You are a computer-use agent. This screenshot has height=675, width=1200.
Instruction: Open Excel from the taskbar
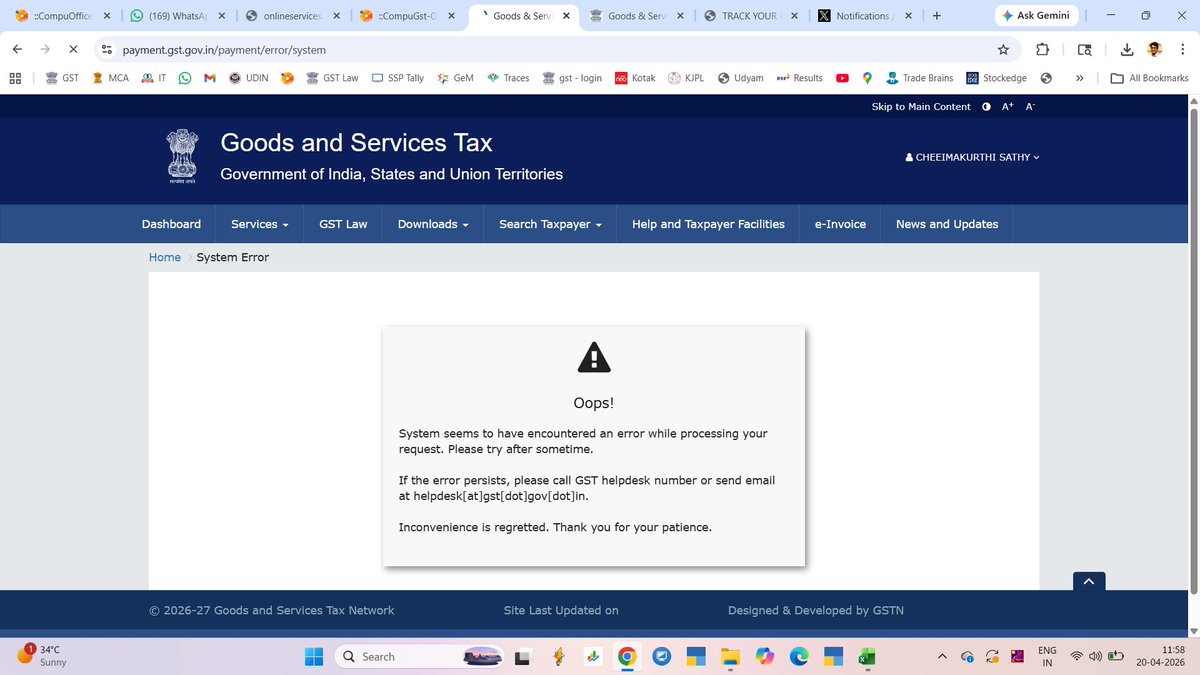tap(866, 657)
